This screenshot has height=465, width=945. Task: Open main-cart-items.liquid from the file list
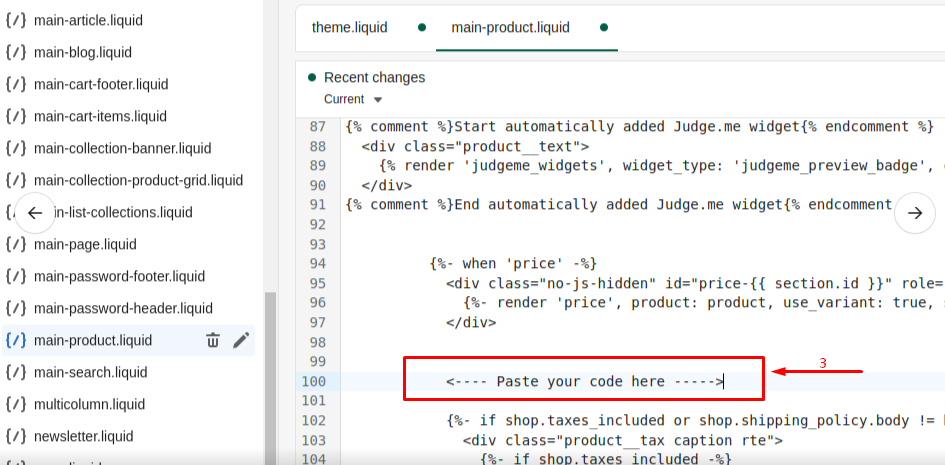pyautogui.click(x=101, y=116)
